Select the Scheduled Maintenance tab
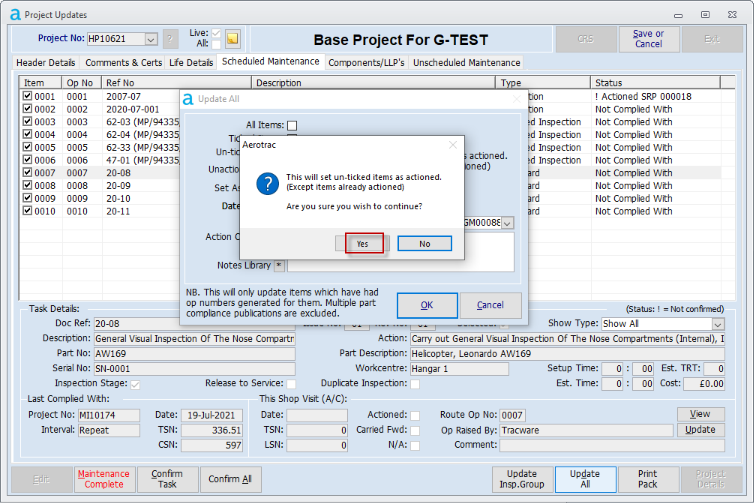The width and height of the screenshot is (754, 503). 271,62
